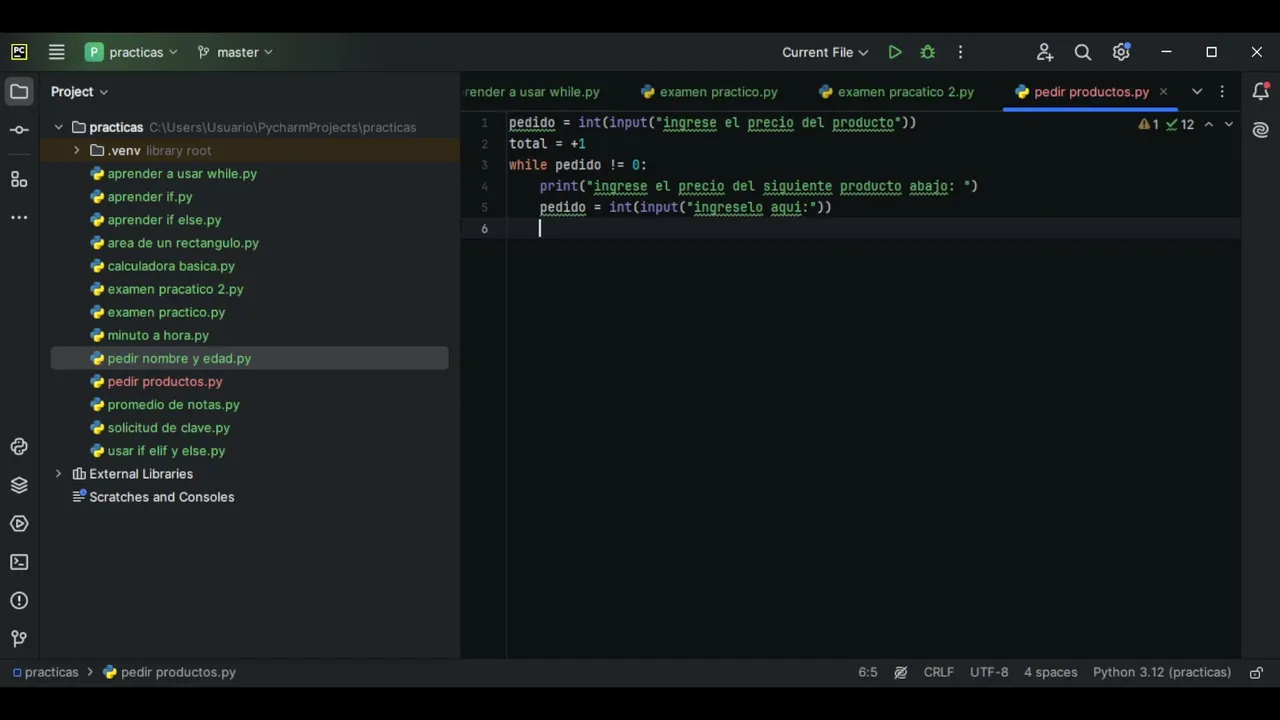Viewport: 1280px width, 720px height.
Task: Open the Current File run configuration dropdown
Action: click(x=825, y=52)
